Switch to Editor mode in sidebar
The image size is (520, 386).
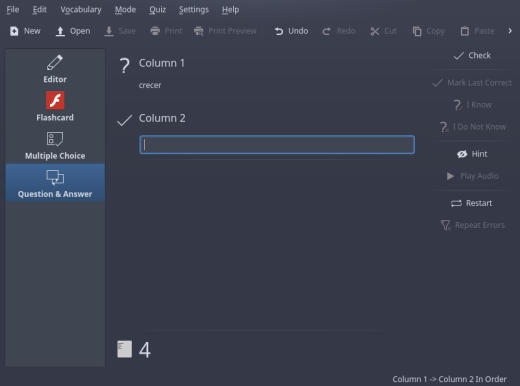tap(55, 69)
